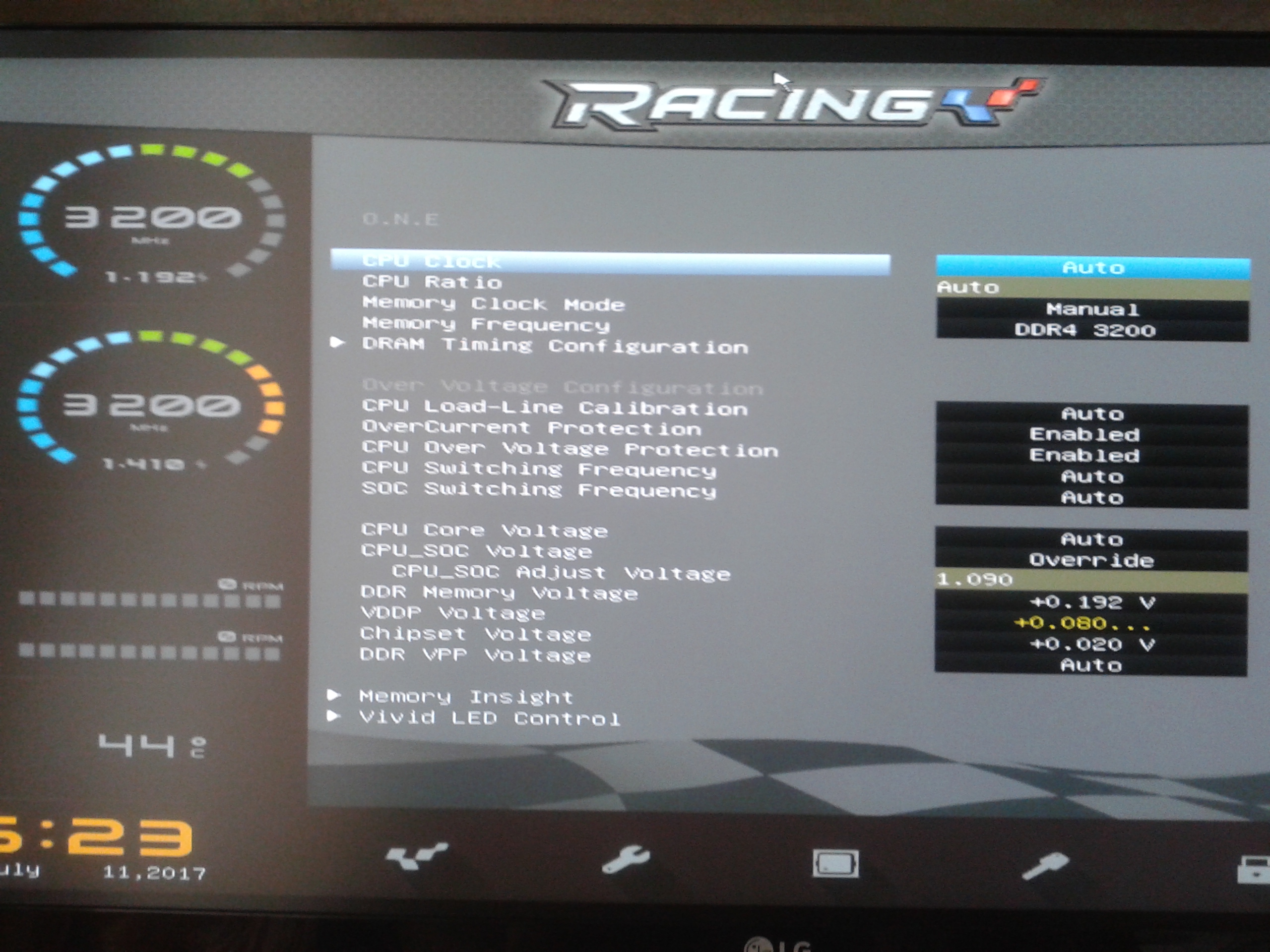
Task: Select the CPU Ratio menu row
Action: 432,282
